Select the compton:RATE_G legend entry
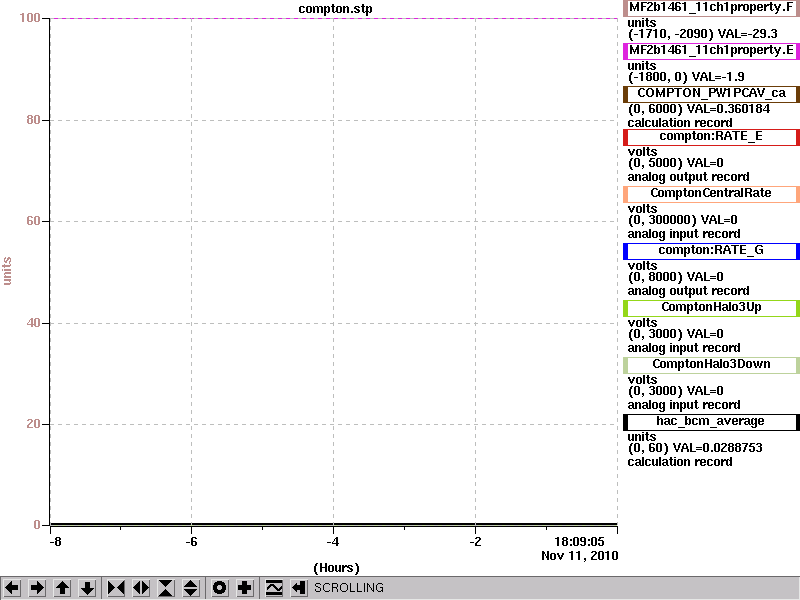800x600 pixels. (711, 251)
